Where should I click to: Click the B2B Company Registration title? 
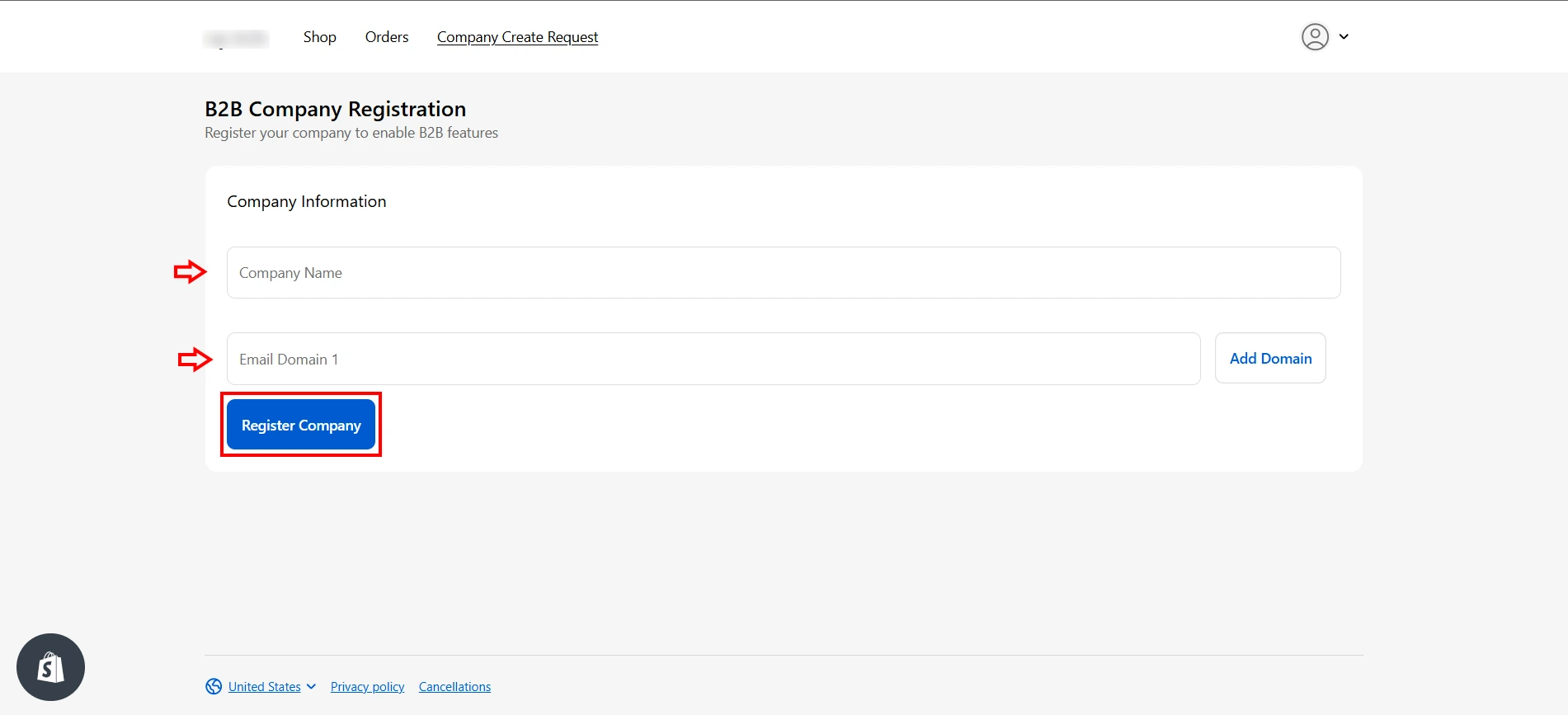pyautogui.click(x=335, y=108)
